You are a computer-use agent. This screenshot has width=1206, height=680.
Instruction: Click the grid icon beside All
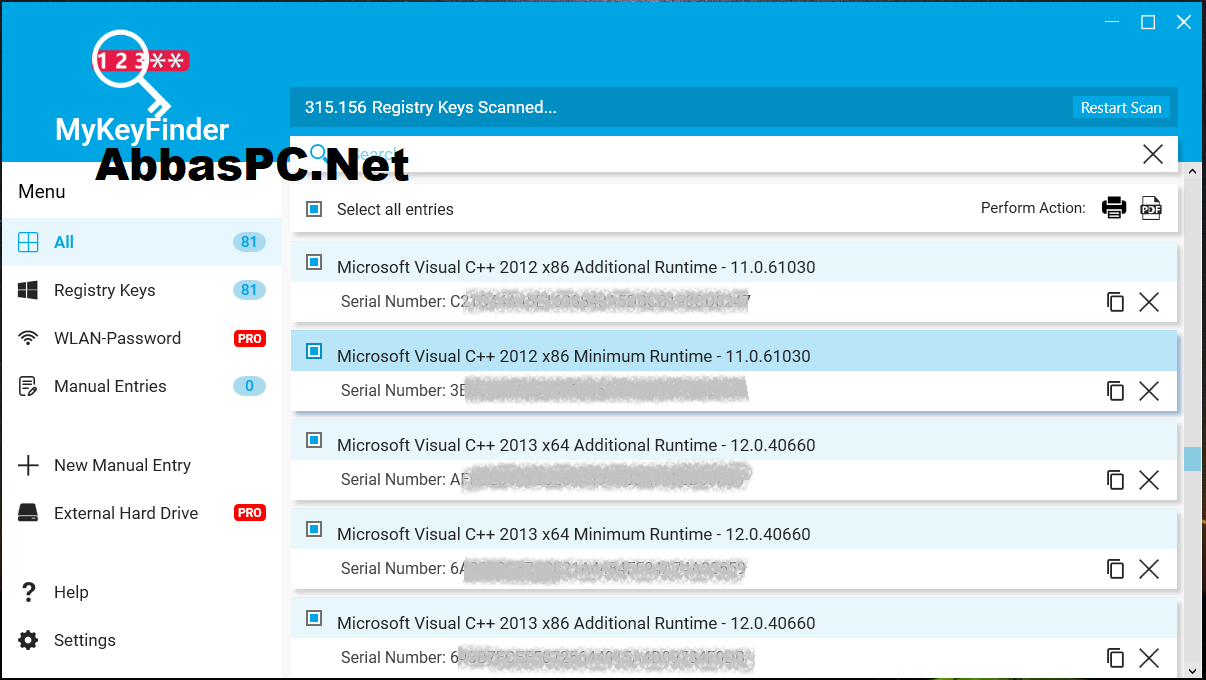(28, 242)
